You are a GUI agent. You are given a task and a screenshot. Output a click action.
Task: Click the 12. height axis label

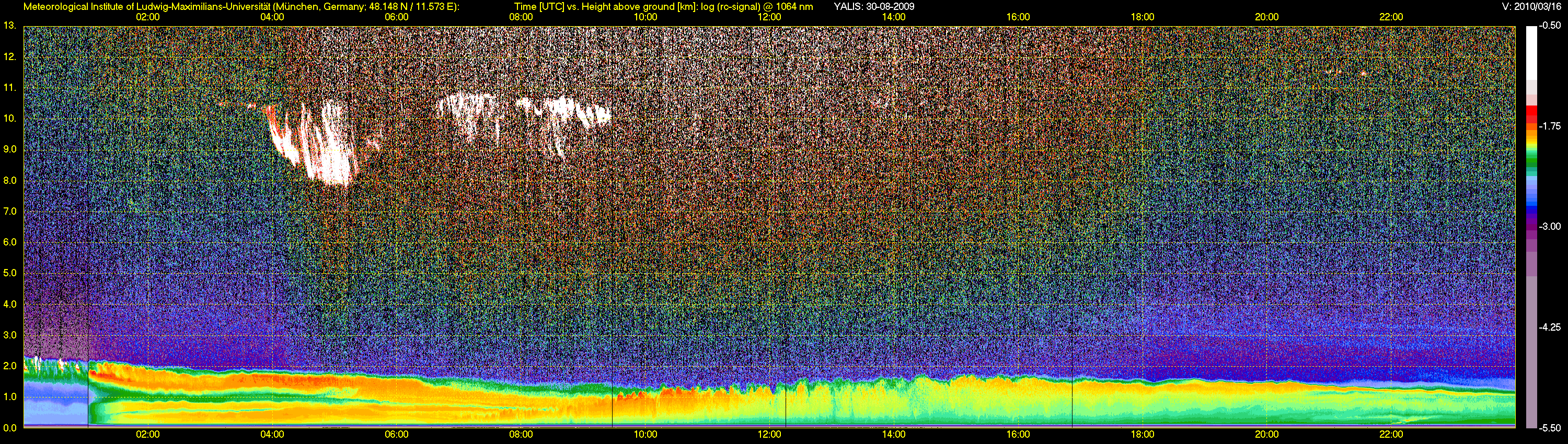coord(9,56)
